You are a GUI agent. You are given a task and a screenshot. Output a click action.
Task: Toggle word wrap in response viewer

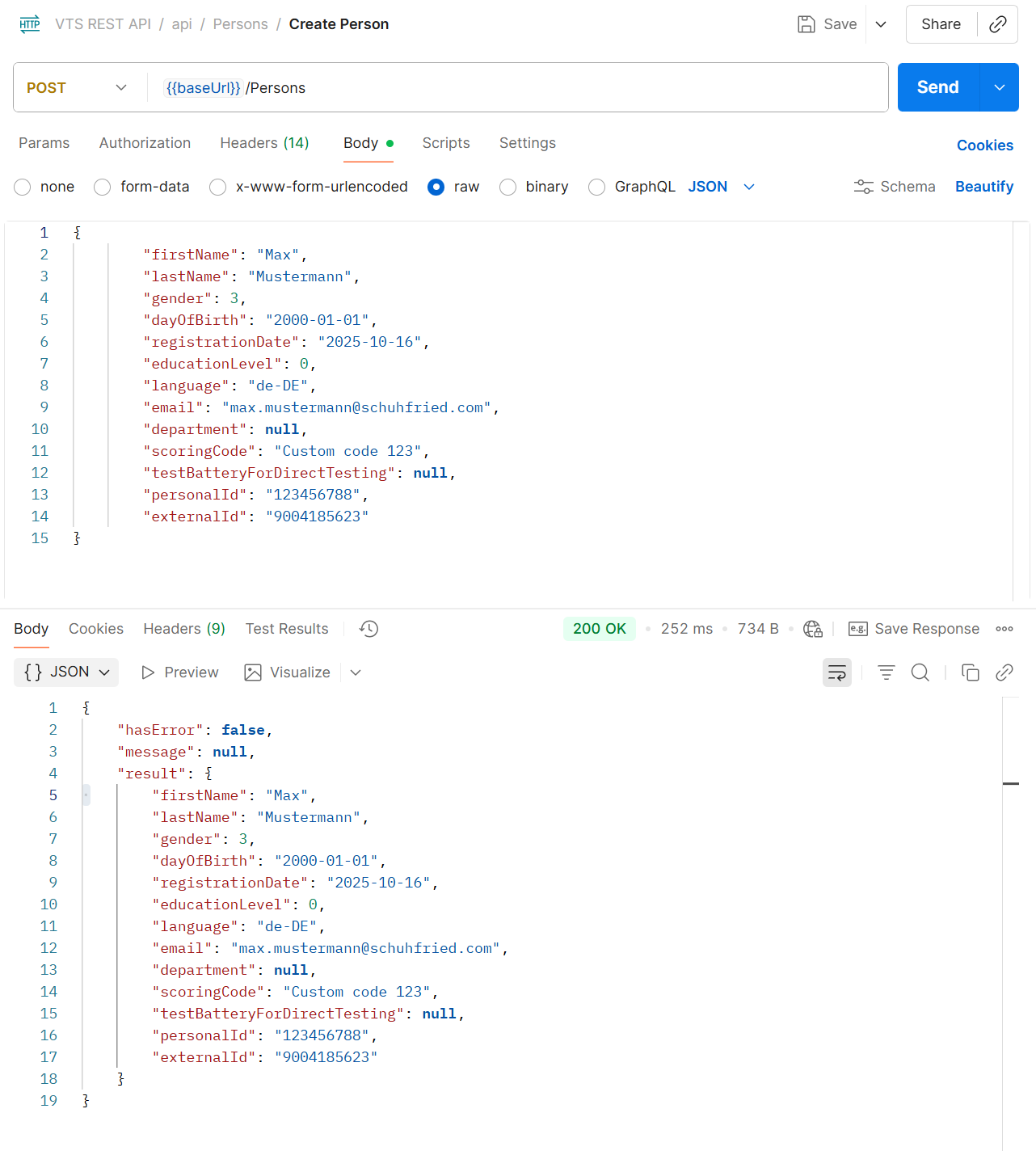836,672
